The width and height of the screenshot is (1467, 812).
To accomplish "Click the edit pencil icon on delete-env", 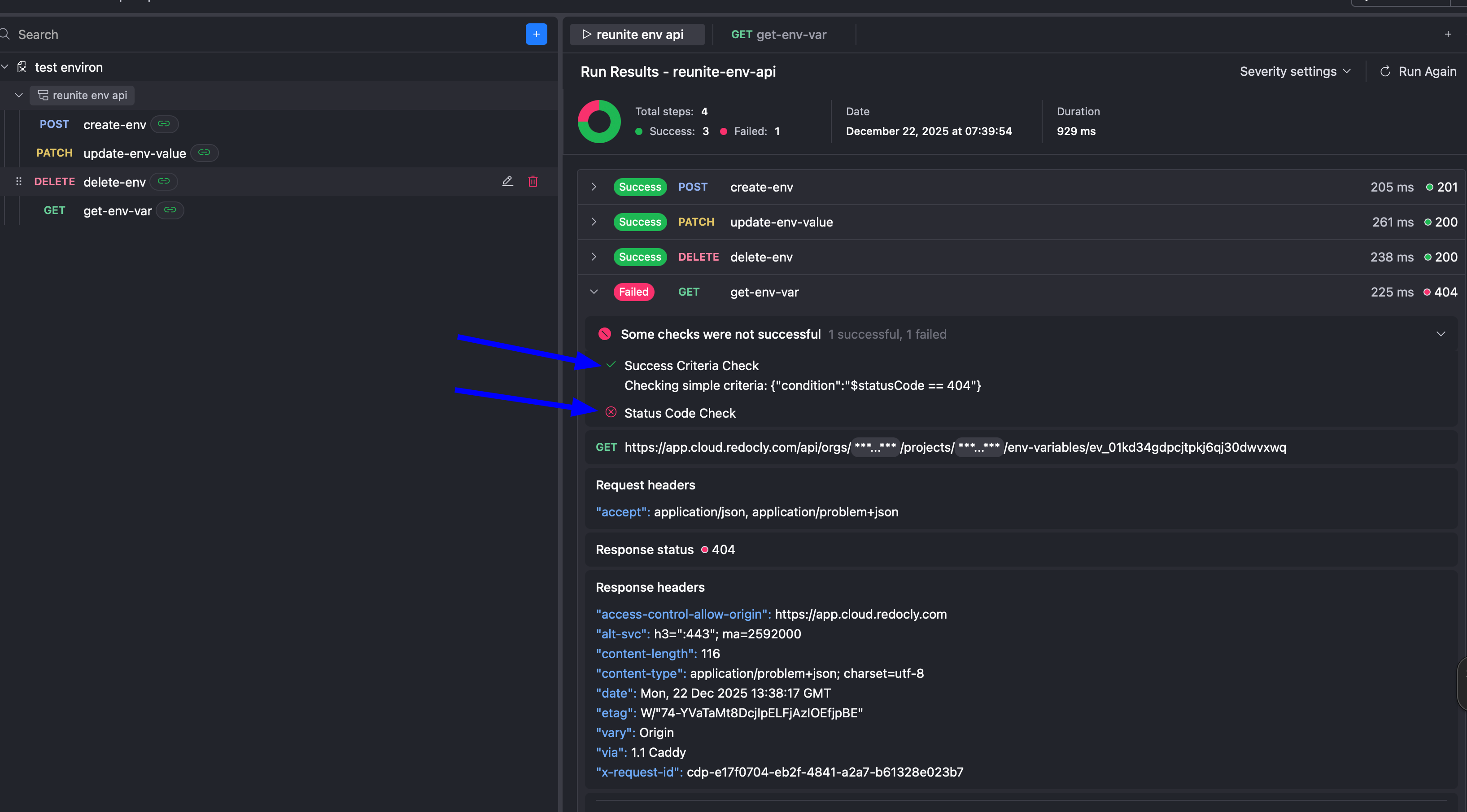I will coord(507,181).
